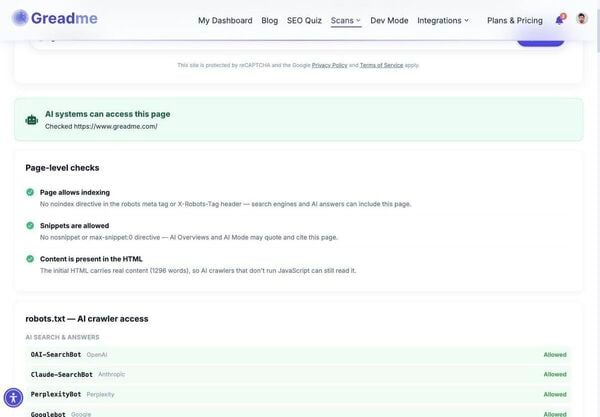Image resolution: width=600 pixels, height=417 pixels.
Task: Click the Greadme brand name
Action: coord(64,18)
